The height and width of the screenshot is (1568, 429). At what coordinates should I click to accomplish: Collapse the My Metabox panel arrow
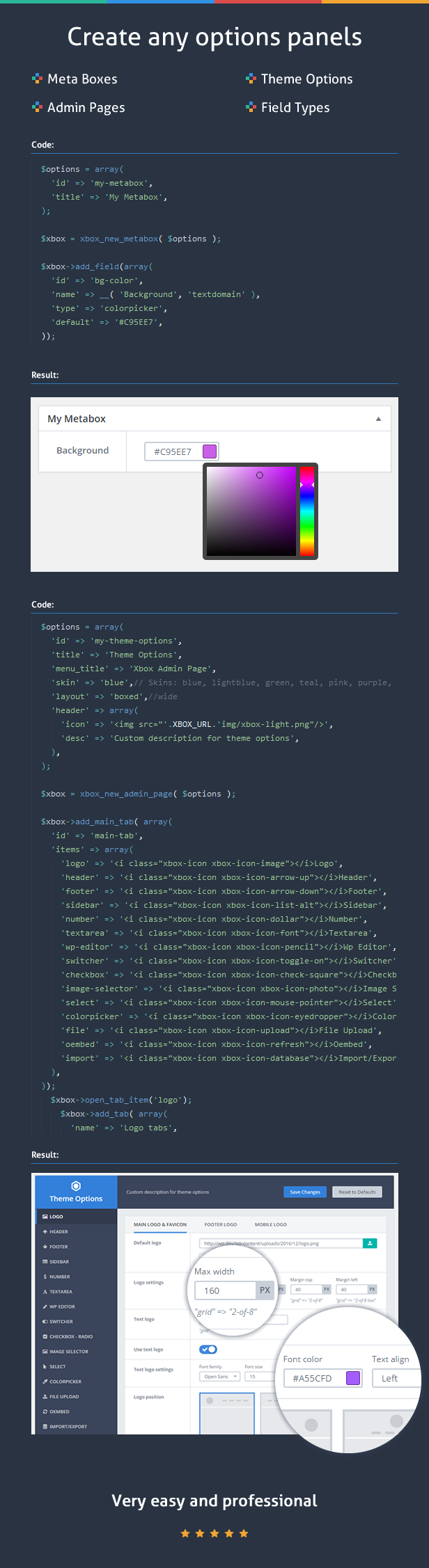pos(378,419)
